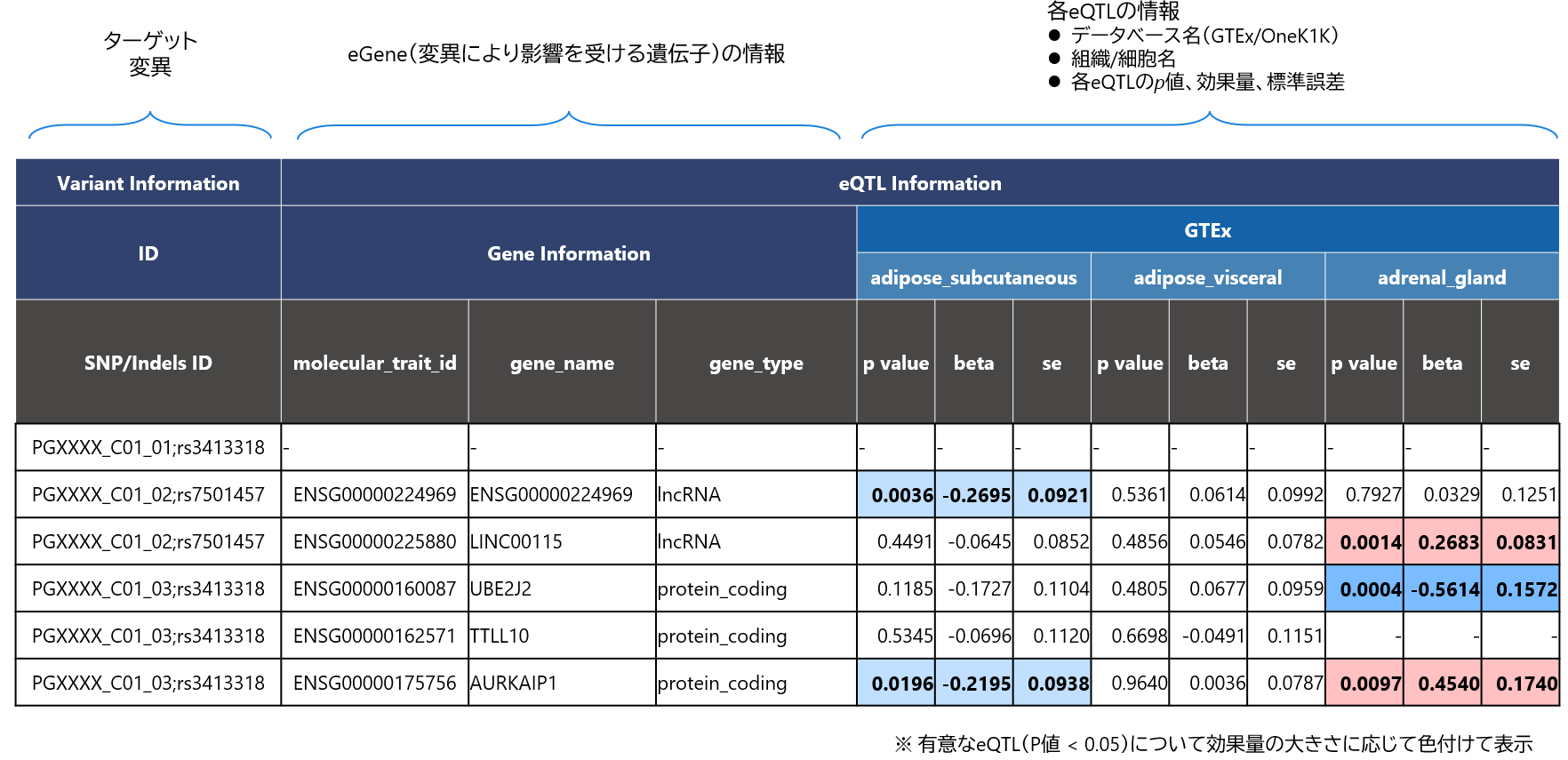The height and width of the screenshot is (760, 1568).
Task: Select the GTEx header cell
Action: point(1208,230)
